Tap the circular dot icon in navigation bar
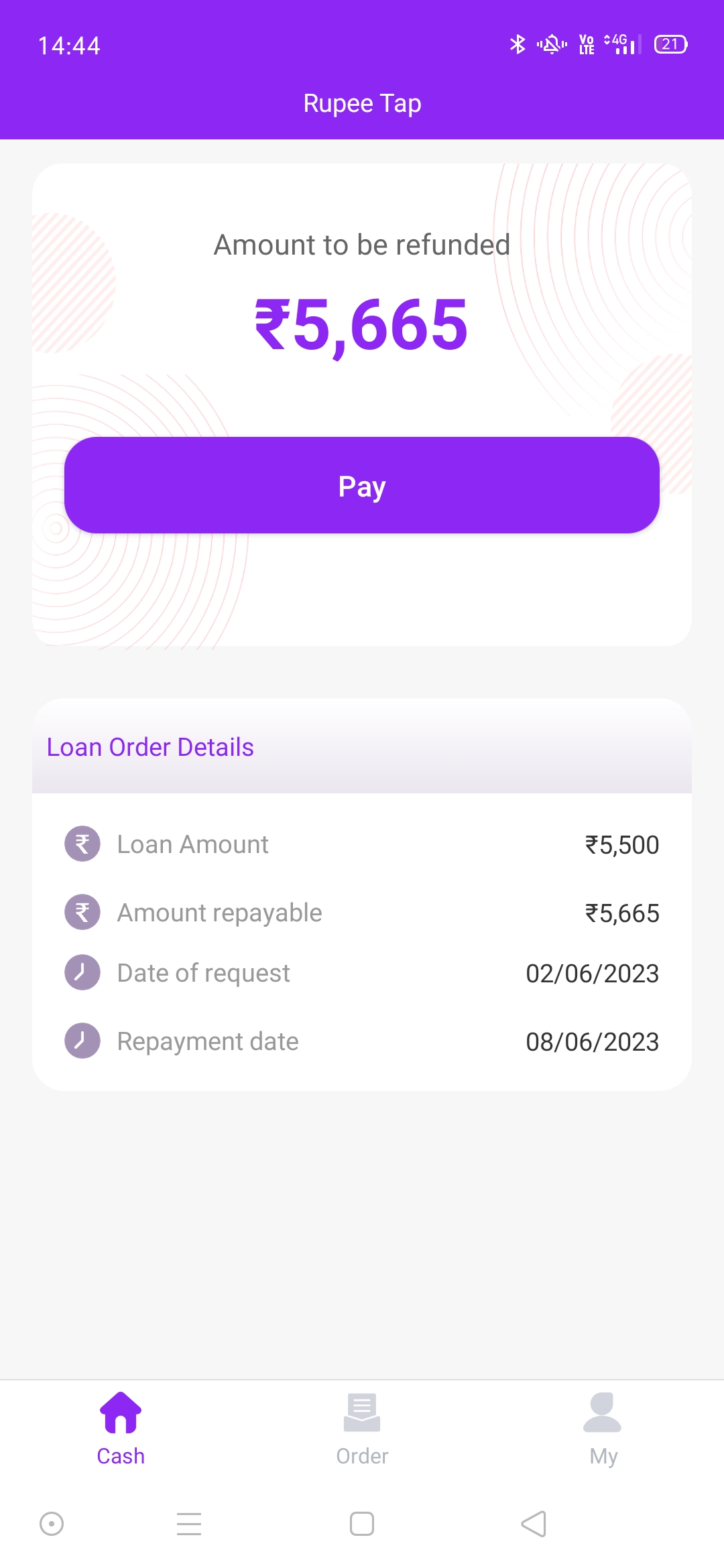Image resolution: width=724 pixels, height=1568 pixels. [52, 1524]
